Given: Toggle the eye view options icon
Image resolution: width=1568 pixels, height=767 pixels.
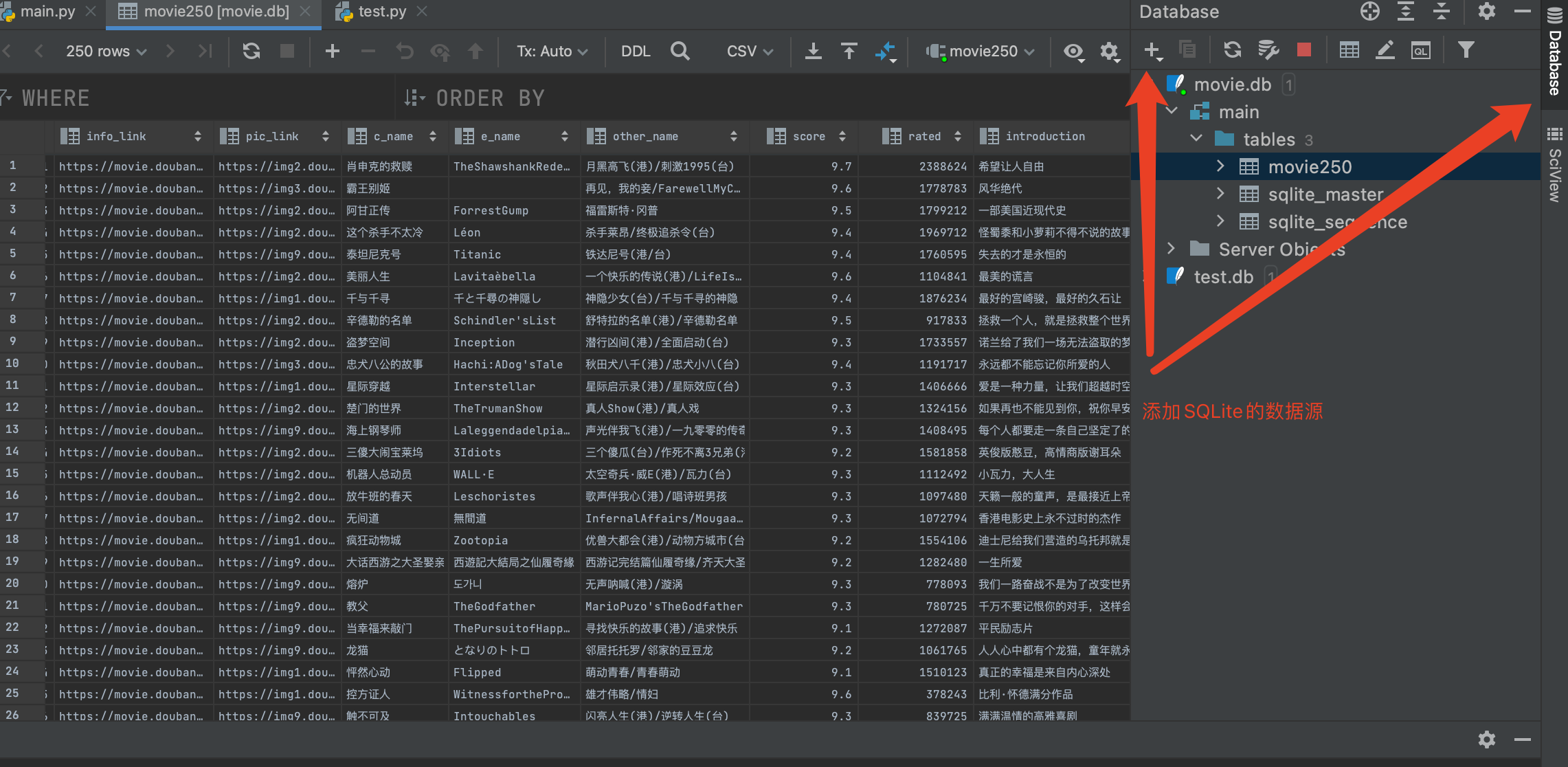Looking at the screenshot, I should click(1073, 51).
